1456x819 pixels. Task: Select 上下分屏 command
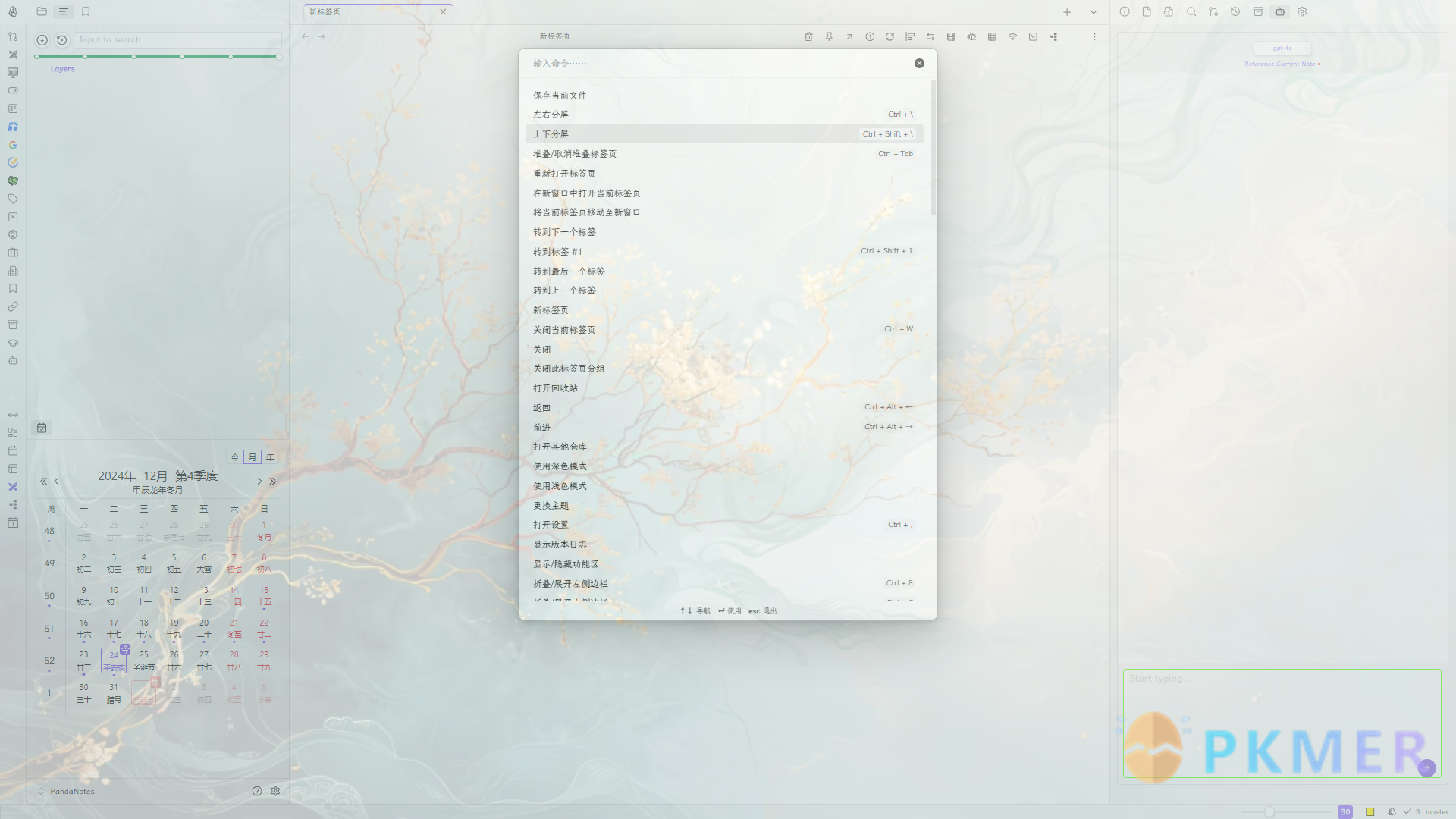(x=724, y=134)
